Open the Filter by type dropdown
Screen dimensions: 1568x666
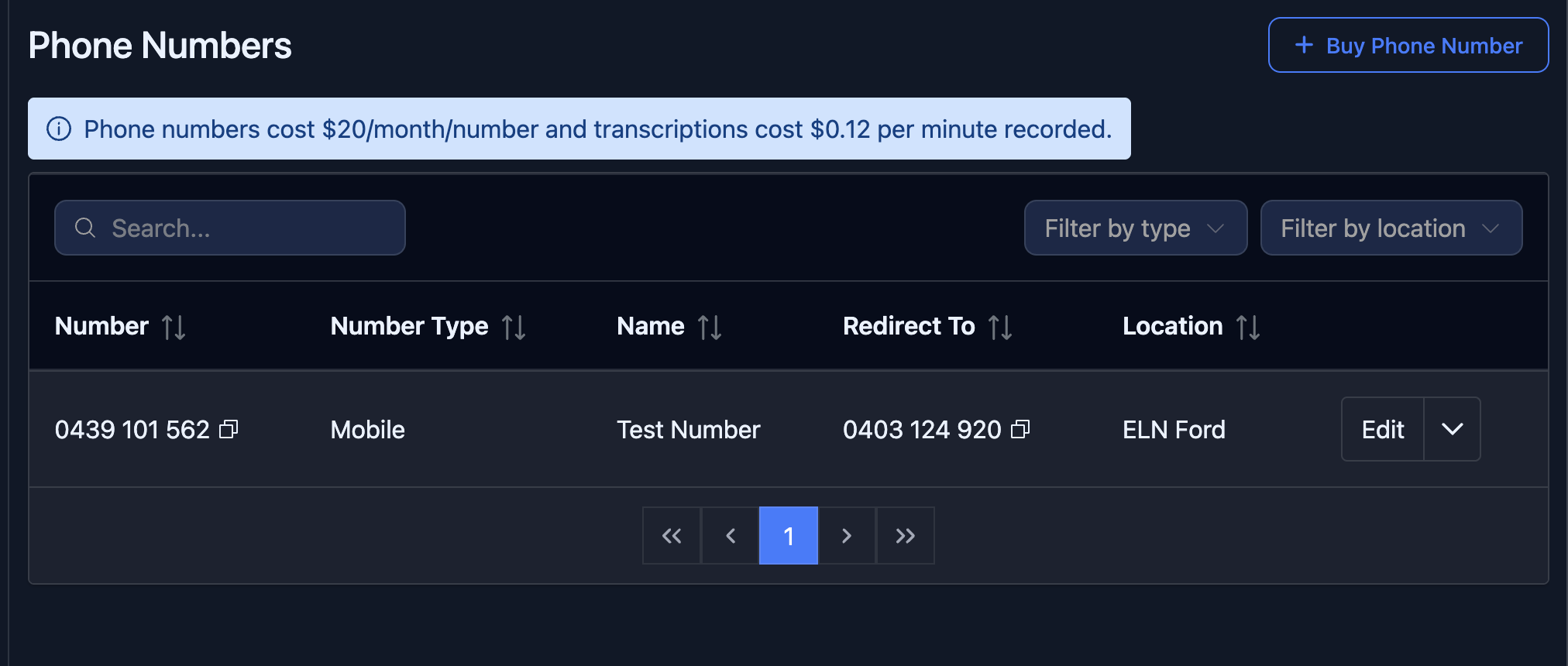pos(1135,228)
